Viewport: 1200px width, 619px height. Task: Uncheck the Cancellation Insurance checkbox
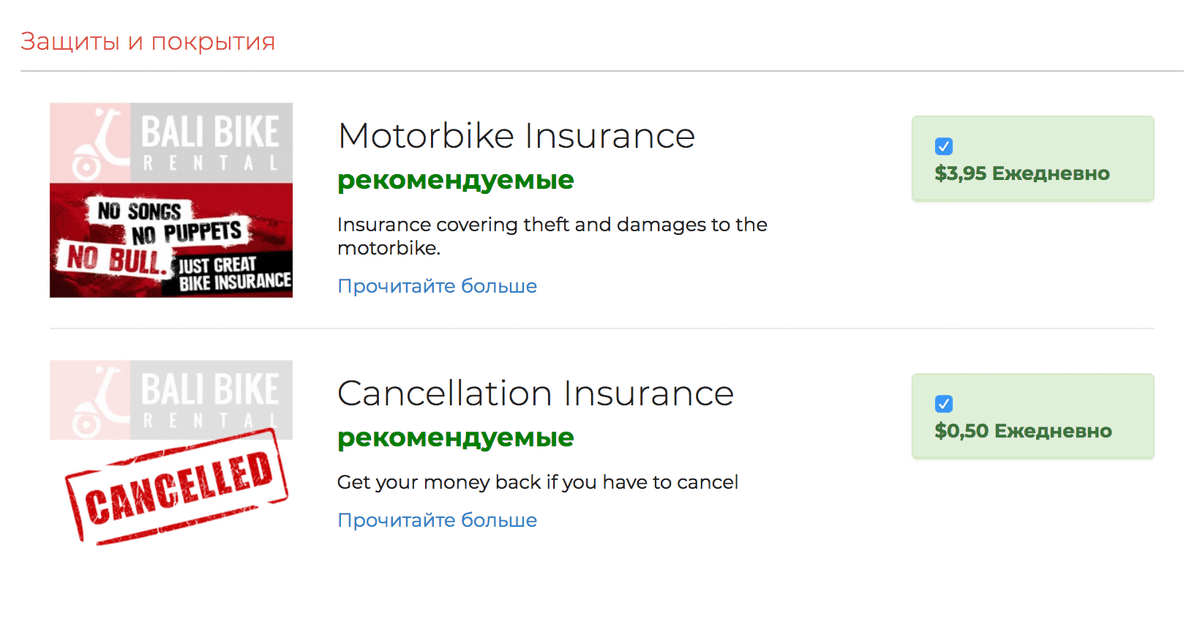pyautogui.click(x=944, y=404)
